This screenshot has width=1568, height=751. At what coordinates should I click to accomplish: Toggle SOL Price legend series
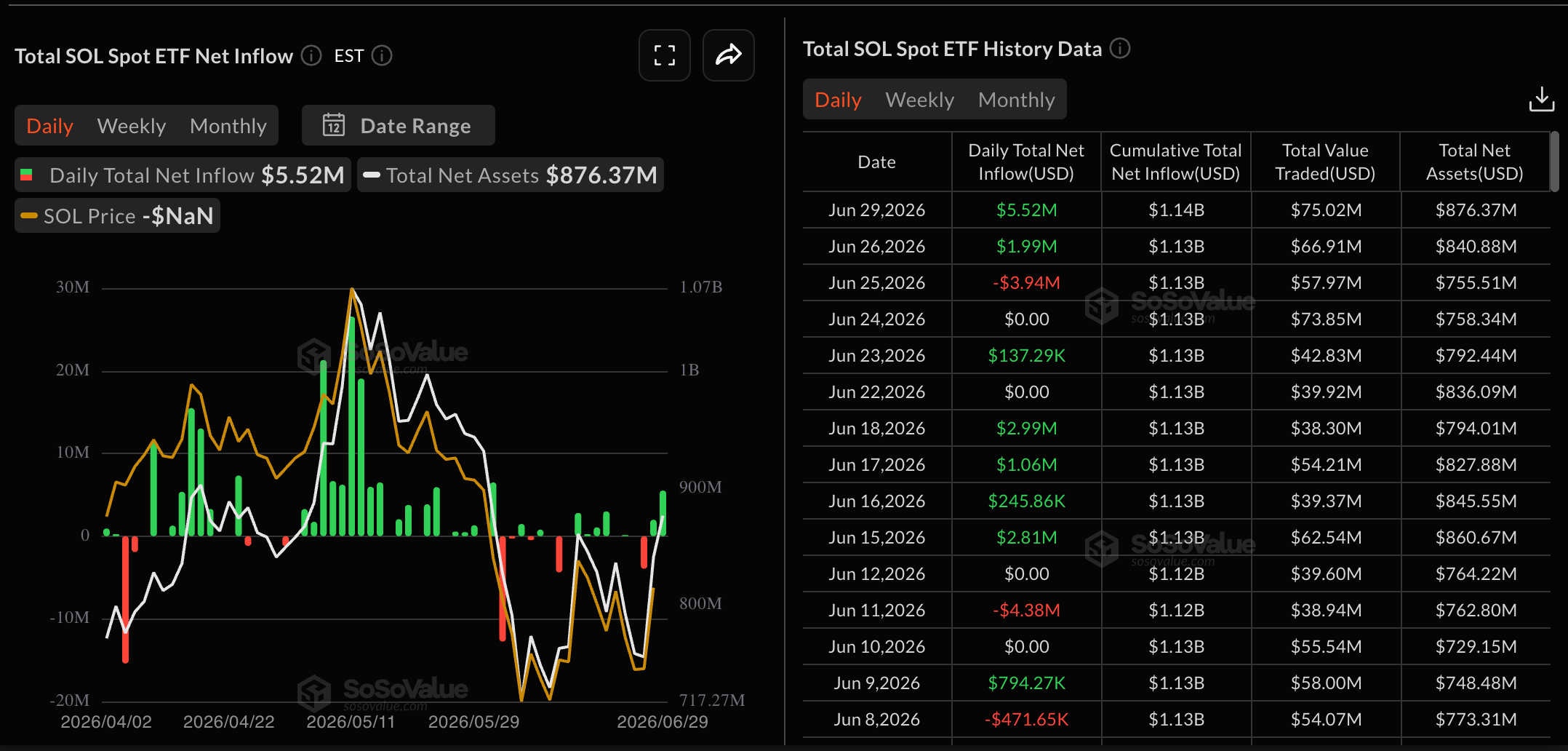(x=117, y=216)
